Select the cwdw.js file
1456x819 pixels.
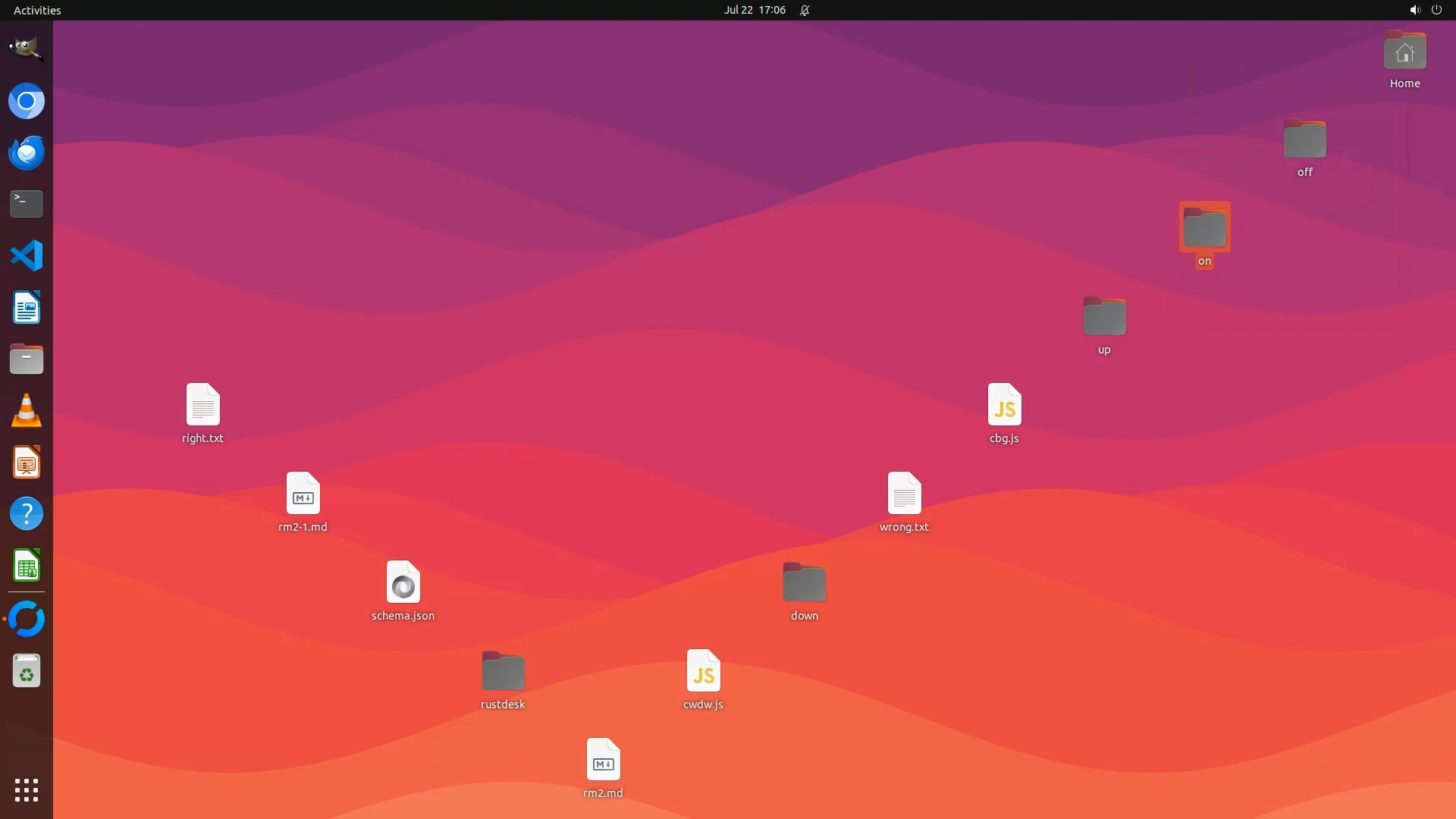click(x=703, y=671)
